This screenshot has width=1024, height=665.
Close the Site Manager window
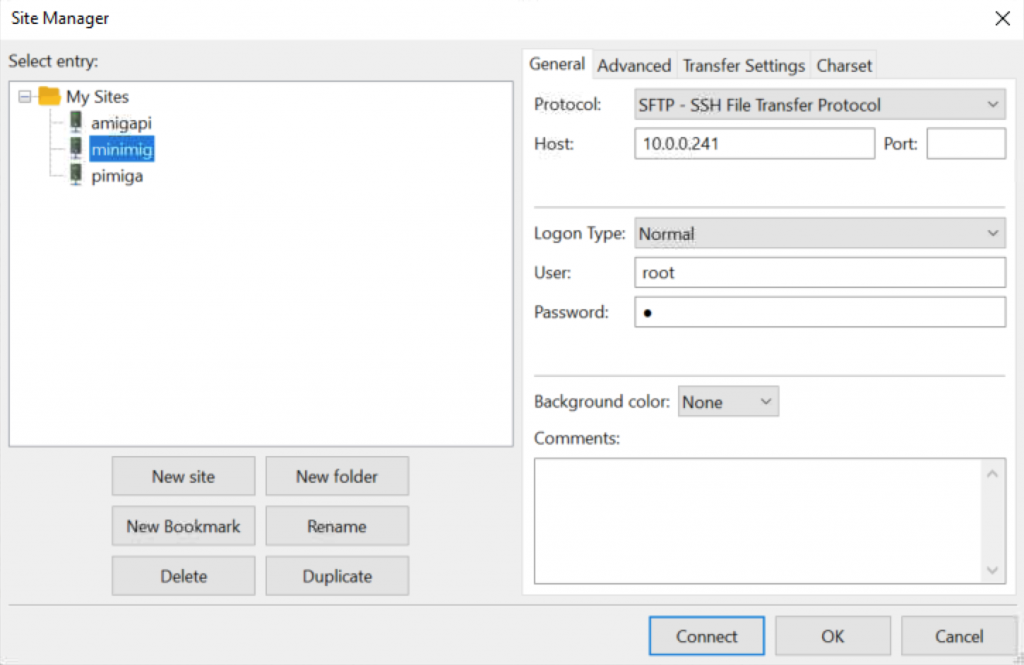coord(1002,18)
